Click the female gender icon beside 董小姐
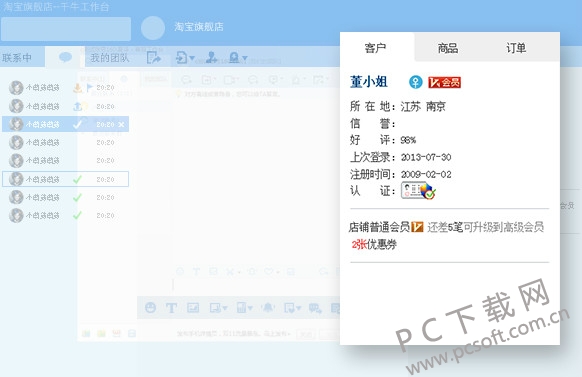Screen dimensions: 582x377 click(415, 82)
